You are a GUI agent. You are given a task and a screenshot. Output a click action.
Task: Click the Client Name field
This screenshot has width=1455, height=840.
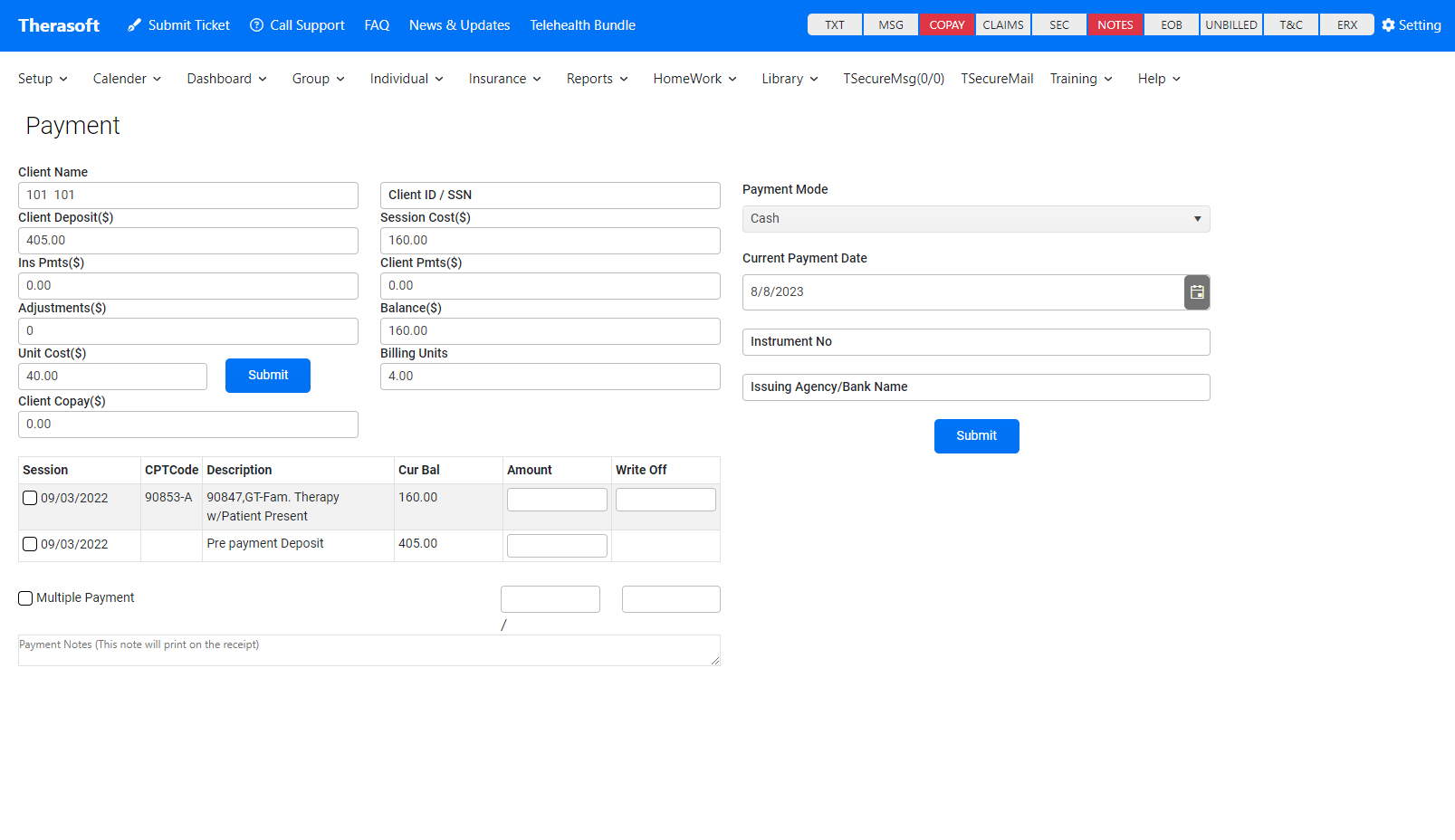188,196
